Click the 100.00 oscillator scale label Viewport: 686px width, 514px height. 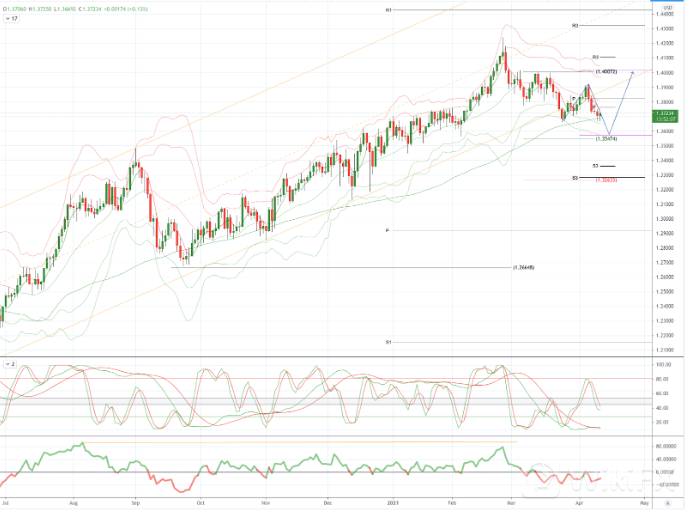662,365
